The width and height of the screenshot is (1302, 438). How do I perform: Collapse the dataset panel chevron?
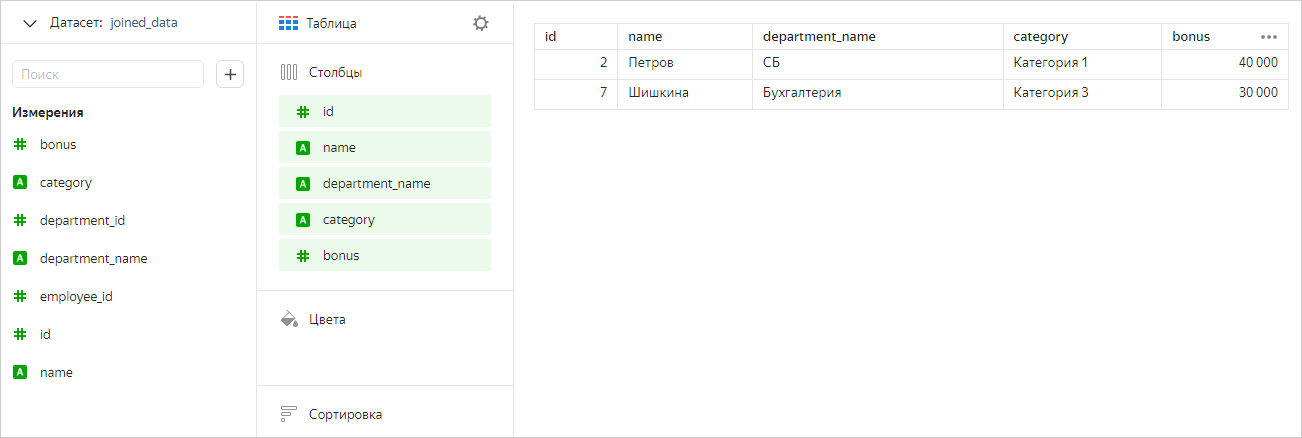29,22
